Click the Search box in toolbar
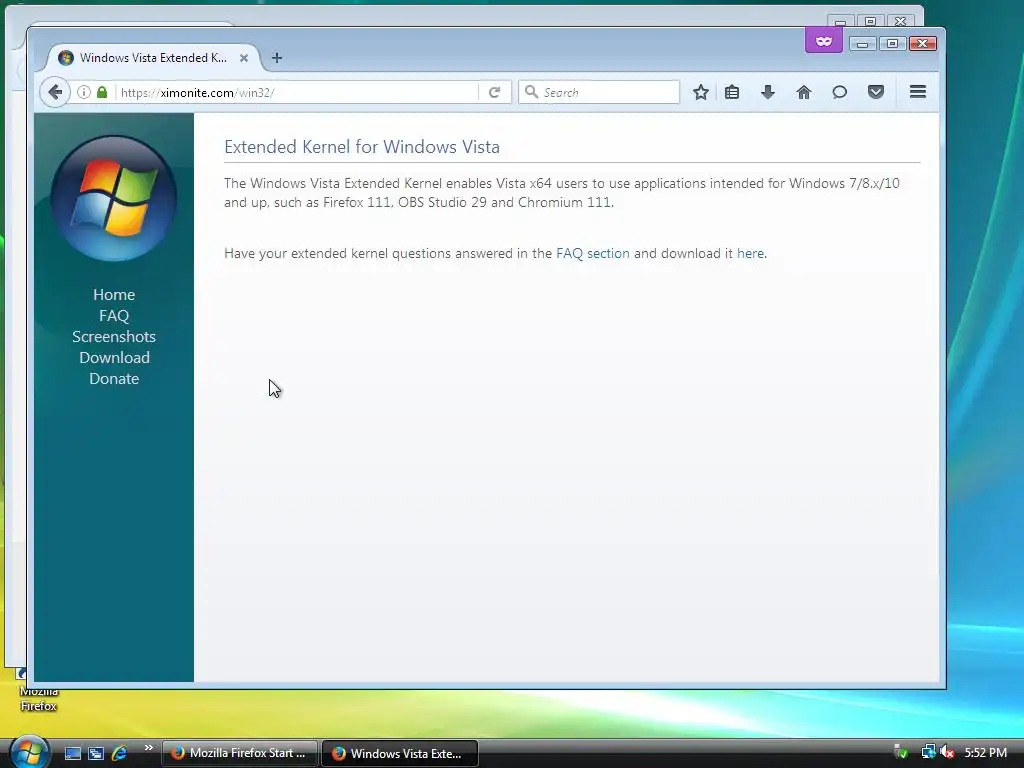The height and width of the screenshot is (768, 1024). pos(599,92)
